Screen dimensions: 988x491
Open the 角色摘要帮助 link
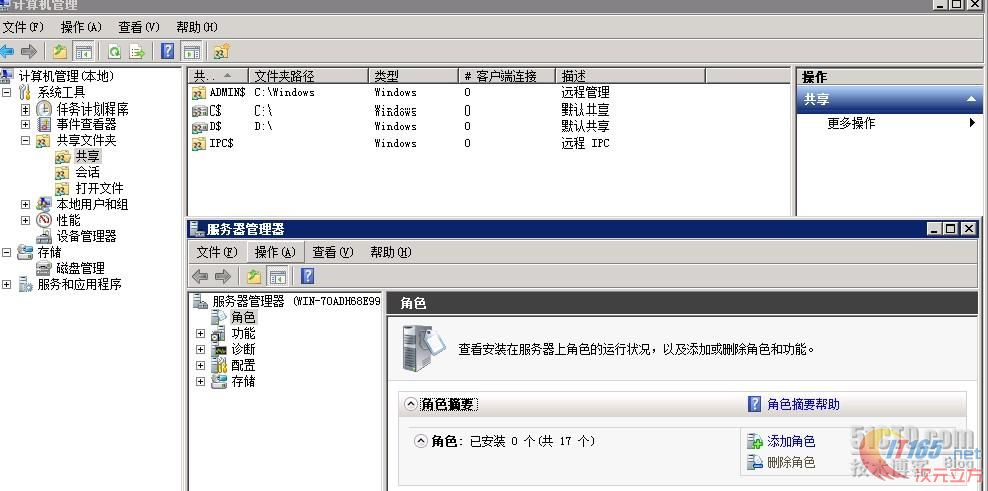tap(803, 405)
